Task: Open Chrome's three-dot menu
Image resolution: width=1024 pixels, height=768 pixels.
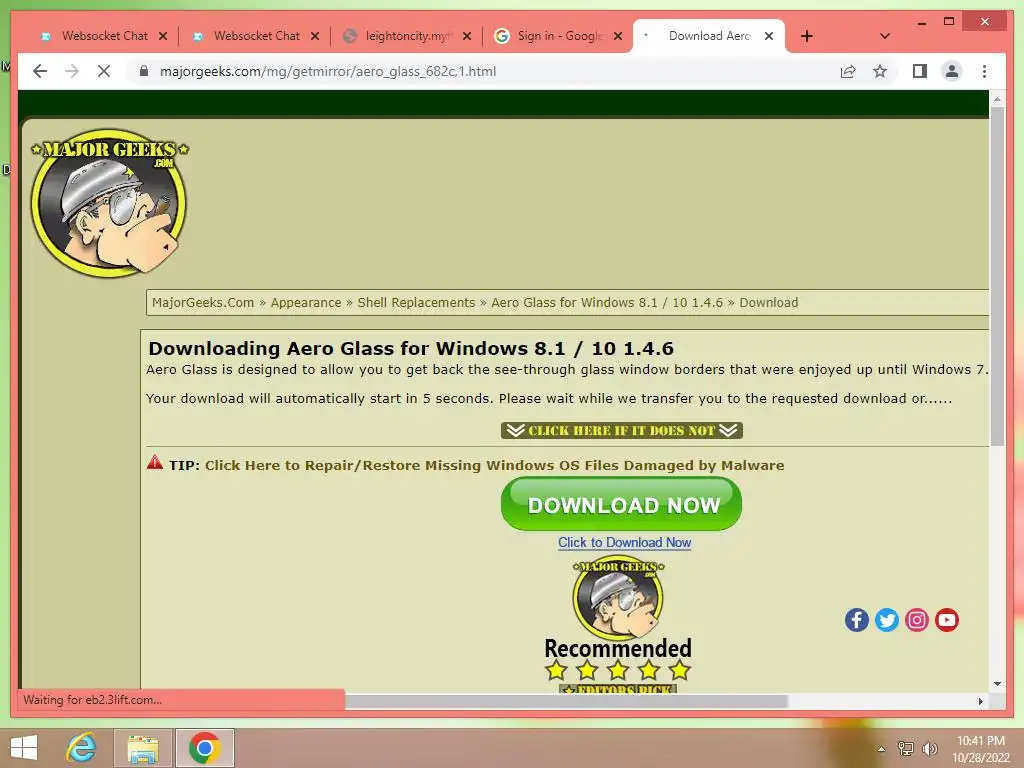Action: click(x=984, y=71)
